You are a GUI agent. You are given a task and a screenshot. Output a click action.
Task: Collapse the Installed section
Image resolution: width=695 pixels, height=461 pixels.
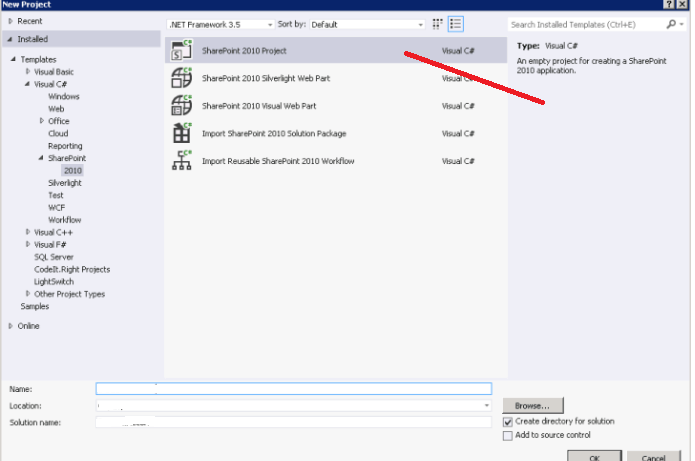click(10, 39)
